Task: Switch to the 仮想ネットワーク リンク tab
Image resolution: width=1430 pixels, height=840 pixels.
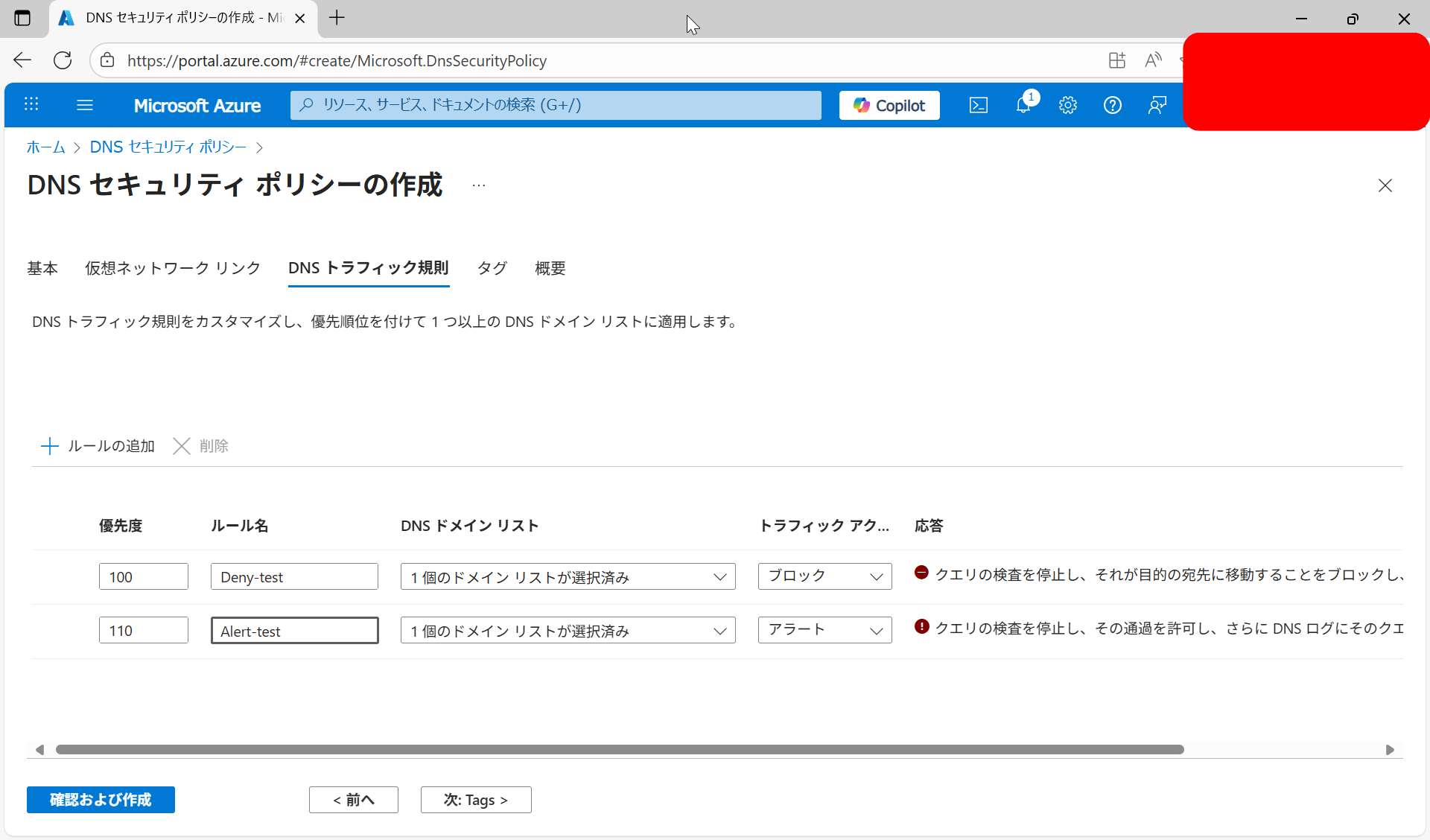Action: [x=173, y=268]
